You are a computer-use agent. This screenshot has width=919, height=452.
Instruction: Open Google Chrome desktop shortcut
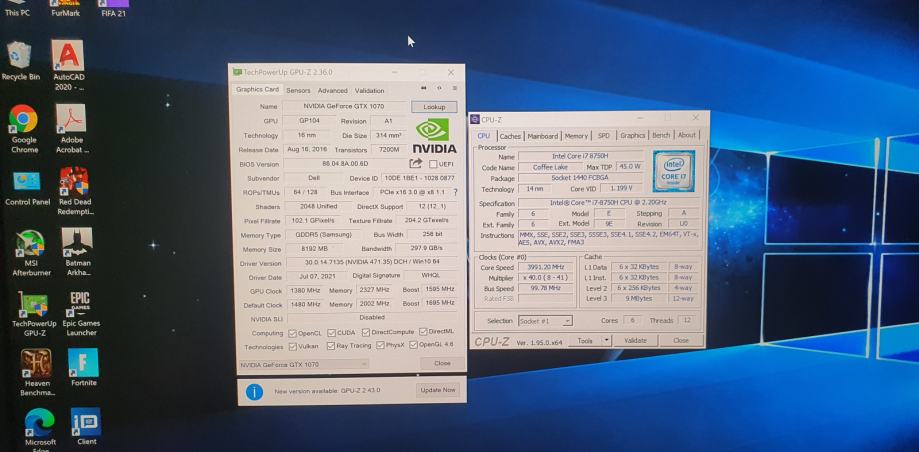[x=24, y=128]
